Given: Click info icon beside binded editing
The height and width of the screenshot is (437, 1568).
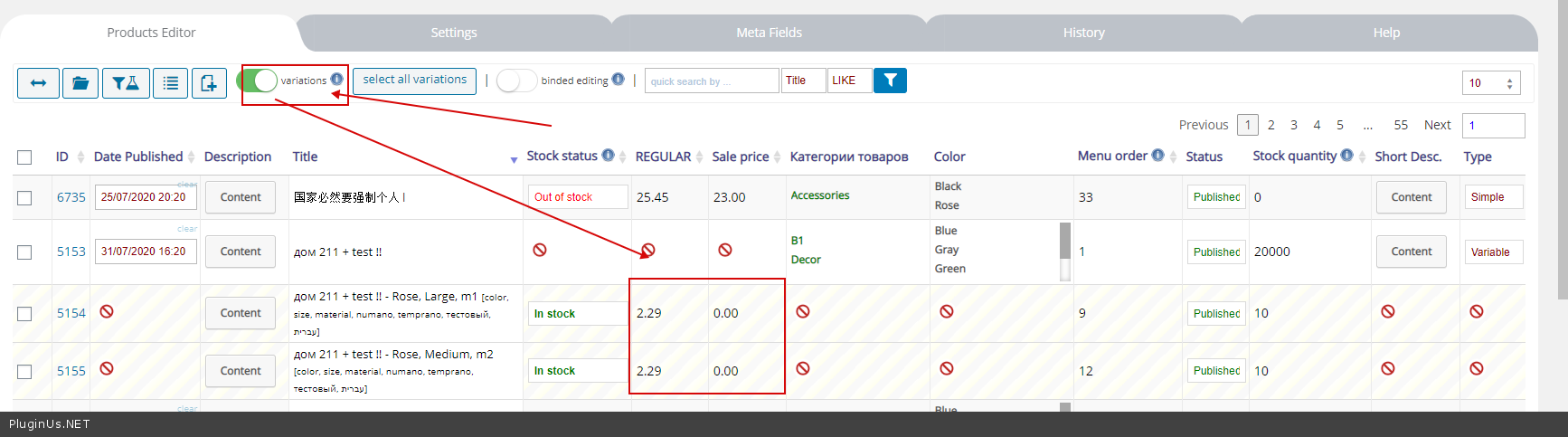Looking at the screenshot, I should (619, 80).
